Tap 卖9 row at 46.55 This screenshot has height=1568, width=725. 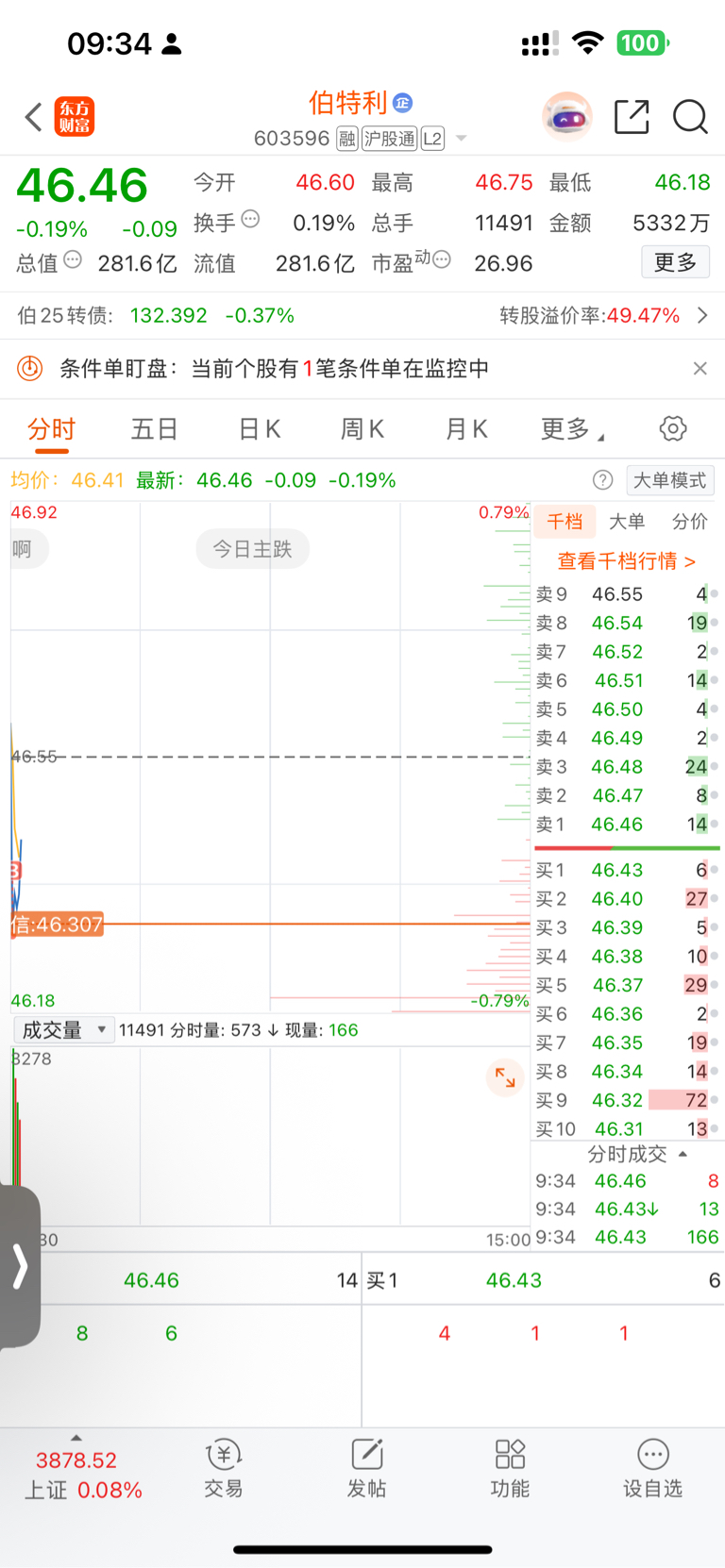tap(627, 594)
